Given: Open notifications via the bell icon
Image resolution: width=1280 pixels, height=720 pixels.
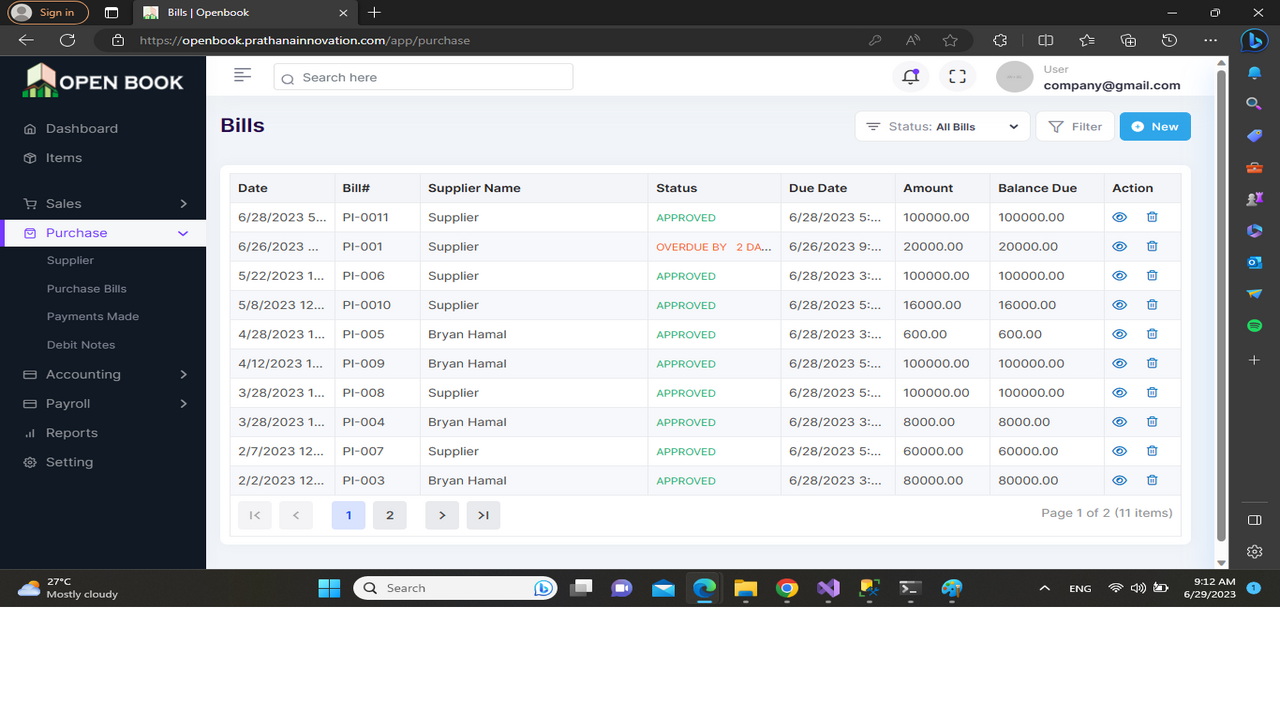Looking at the screenshot, I should pos(909,76).
